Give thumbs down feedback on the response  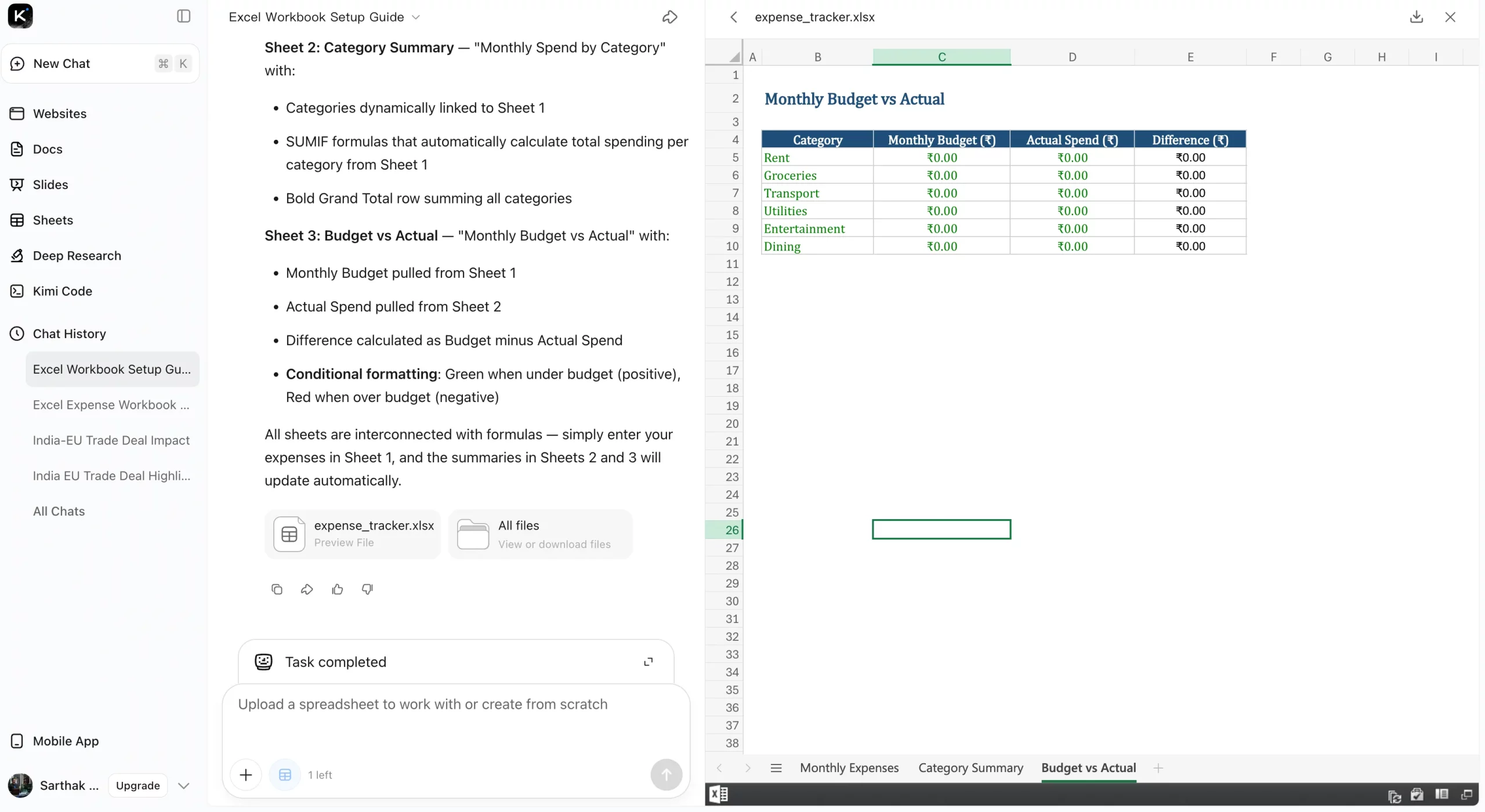click(x=367, y=589)
